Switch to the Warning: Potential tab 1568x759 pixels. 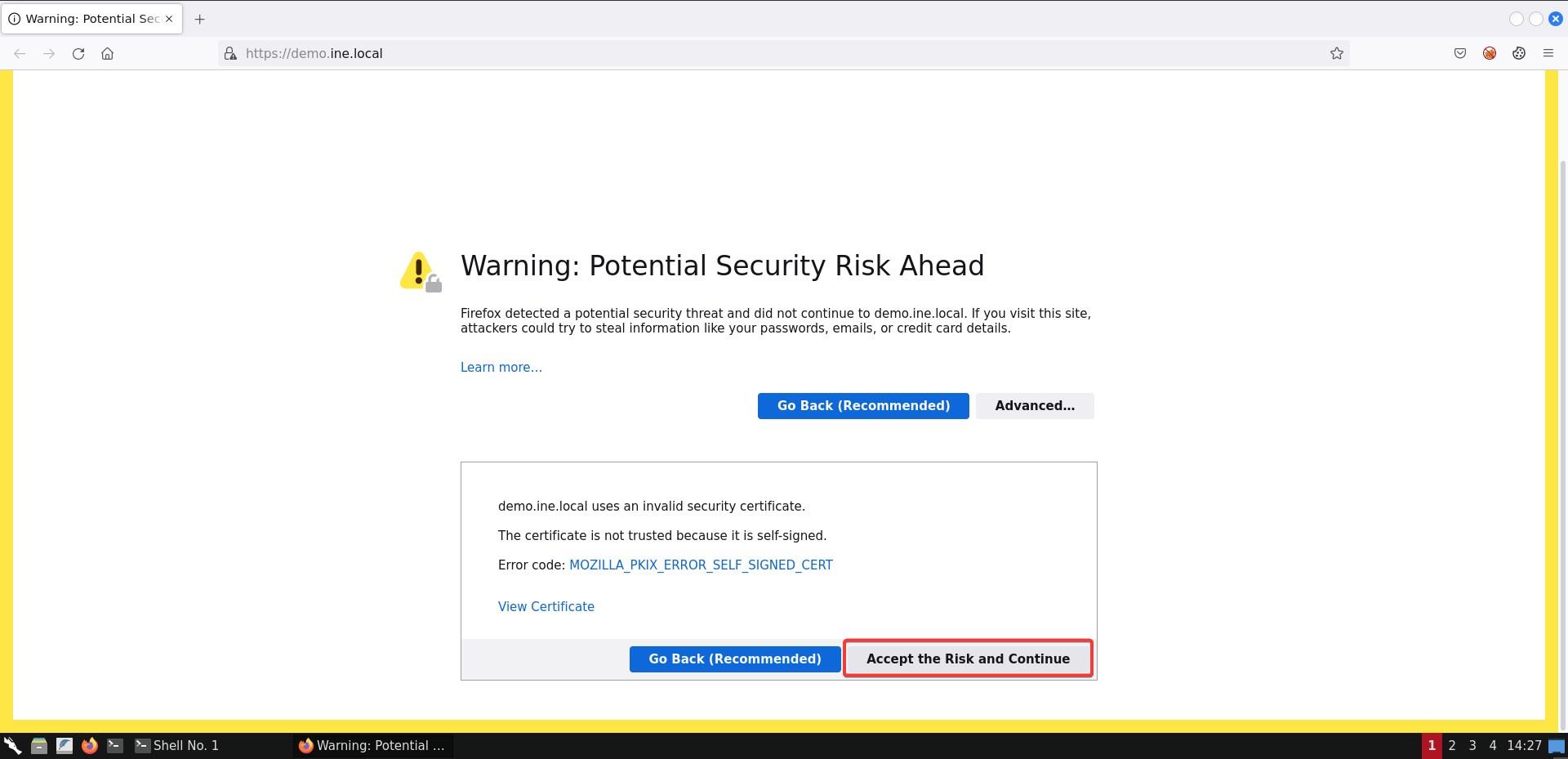(x=90, y=18)
